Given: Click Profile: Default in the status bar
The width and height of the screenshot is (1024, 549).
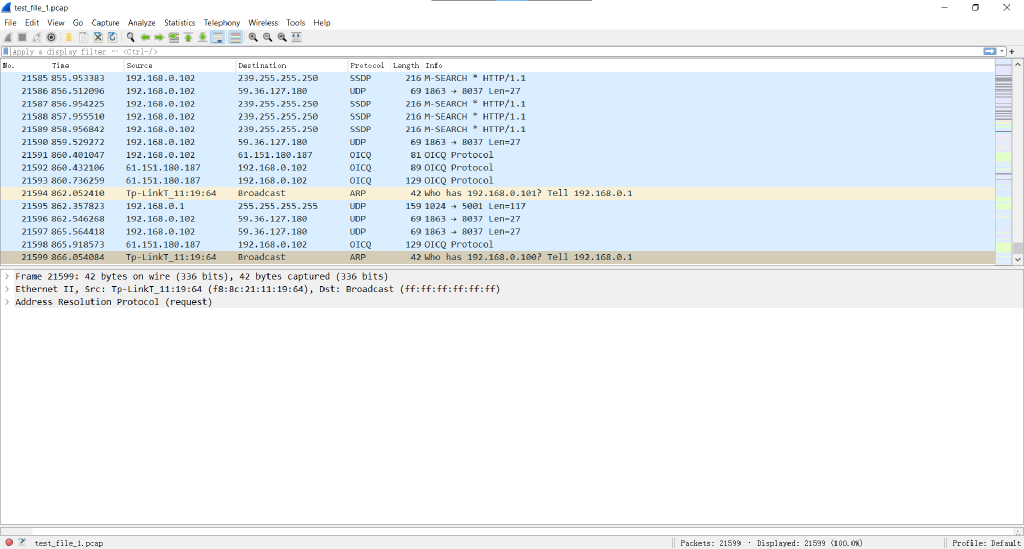Looking at the screenshot, I should pos(985,543).
